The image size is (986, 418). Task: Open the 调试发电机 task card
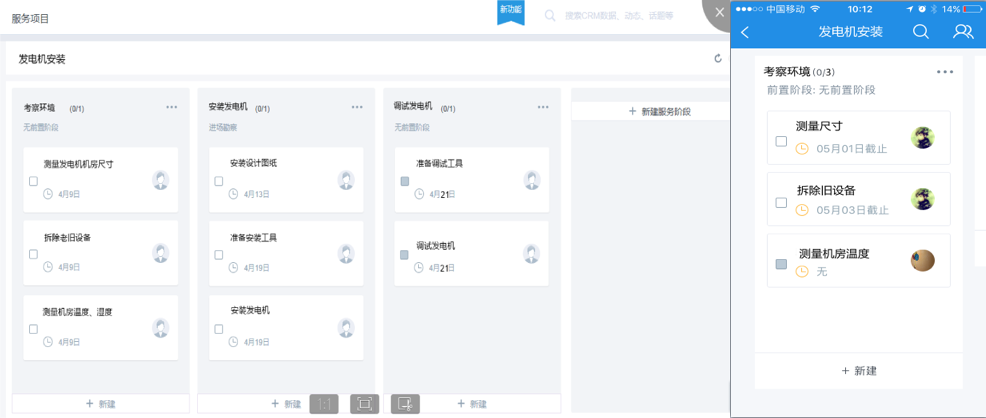tap(470, 254)
